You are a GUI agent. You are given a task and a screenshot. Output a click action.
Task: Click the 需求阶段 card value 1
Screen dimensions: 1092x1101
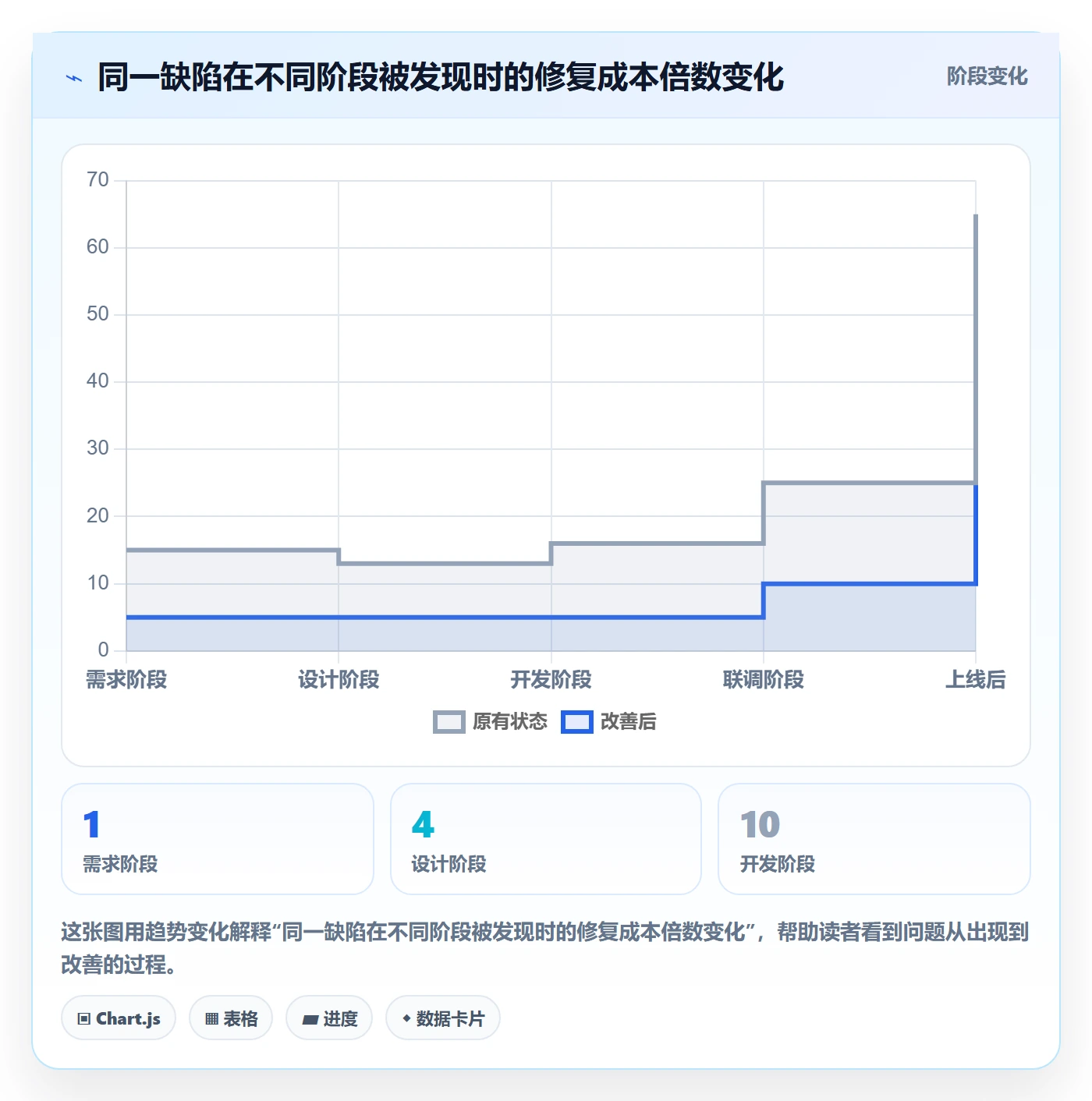91,825
